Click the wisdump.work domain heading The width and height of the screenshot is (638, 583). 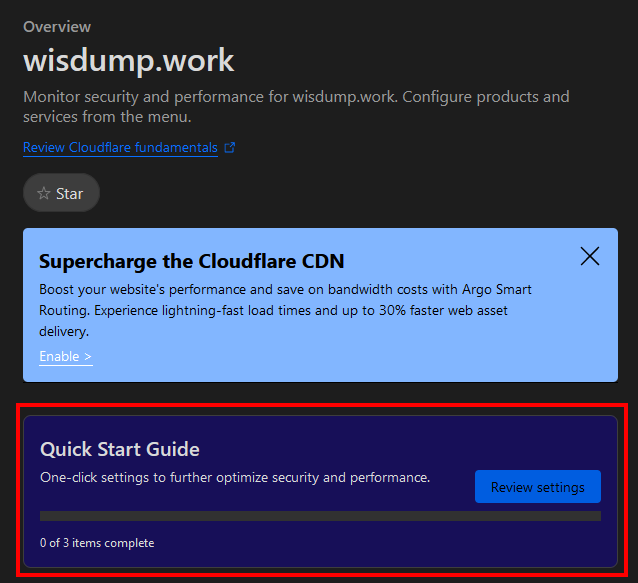click(x=128, y=61)
